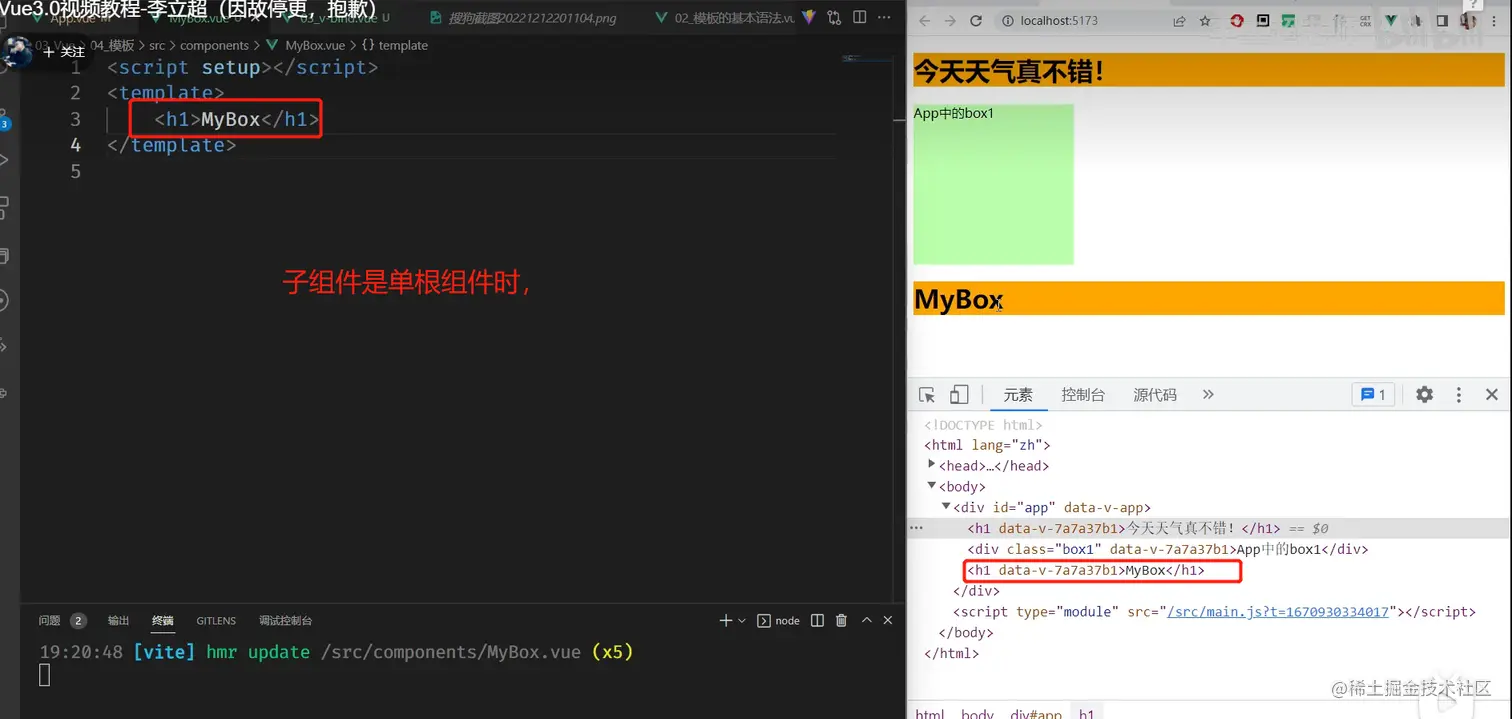Image resolution: width=1512 pixels, height=719 pixels.
Task: Click the browser forward arrow
Action: (x=950, y=21)
